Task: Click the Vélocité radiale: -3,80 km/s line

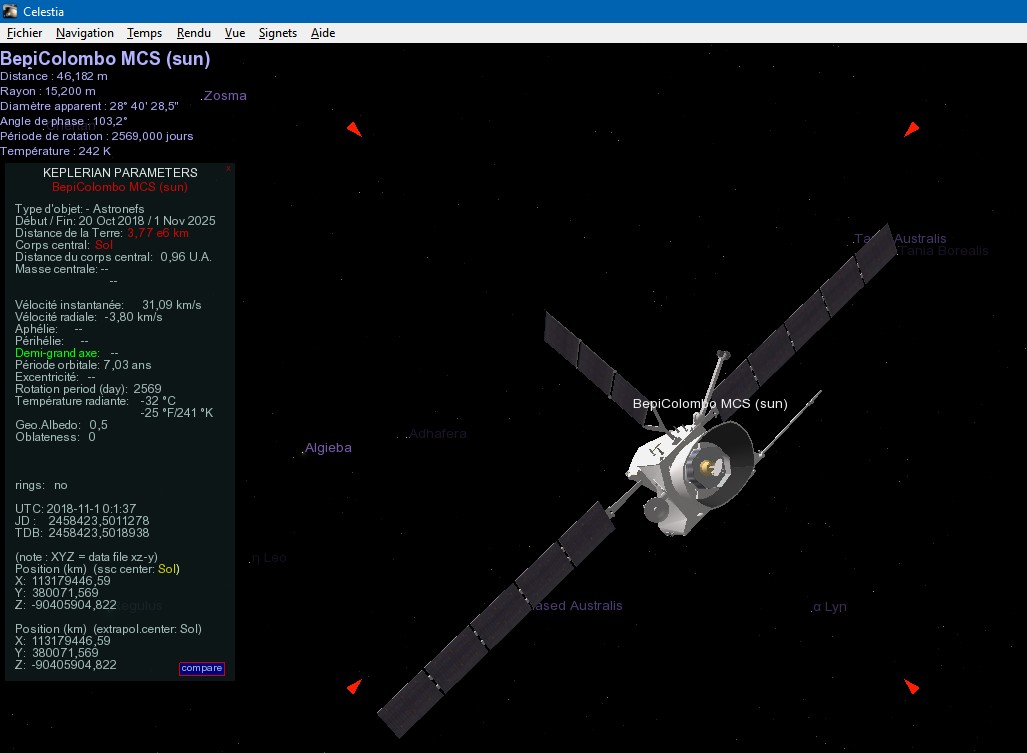Action: [88, 317]
